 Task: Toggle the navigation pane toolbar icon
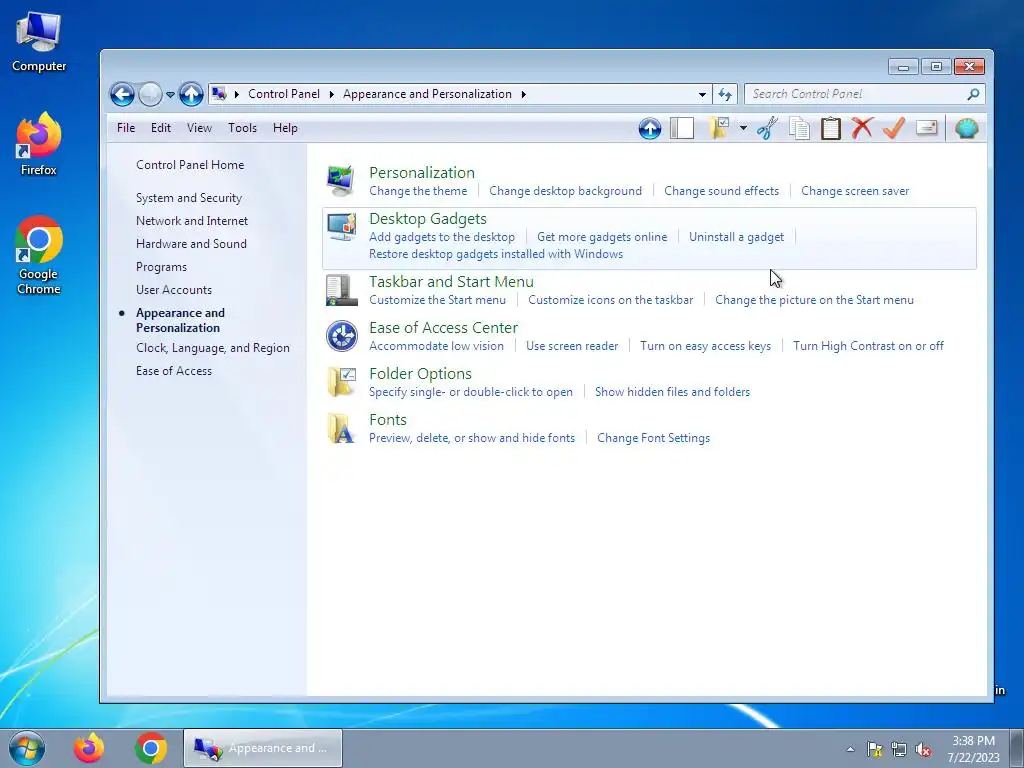click(x=682, y=128)
